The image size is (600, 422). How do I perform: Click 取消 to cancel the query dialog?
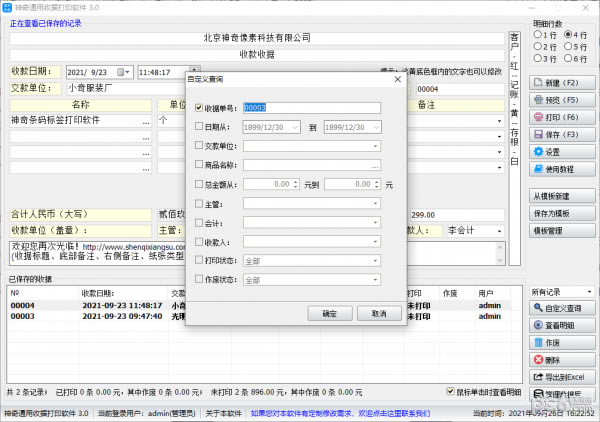[x=378, y=313]
